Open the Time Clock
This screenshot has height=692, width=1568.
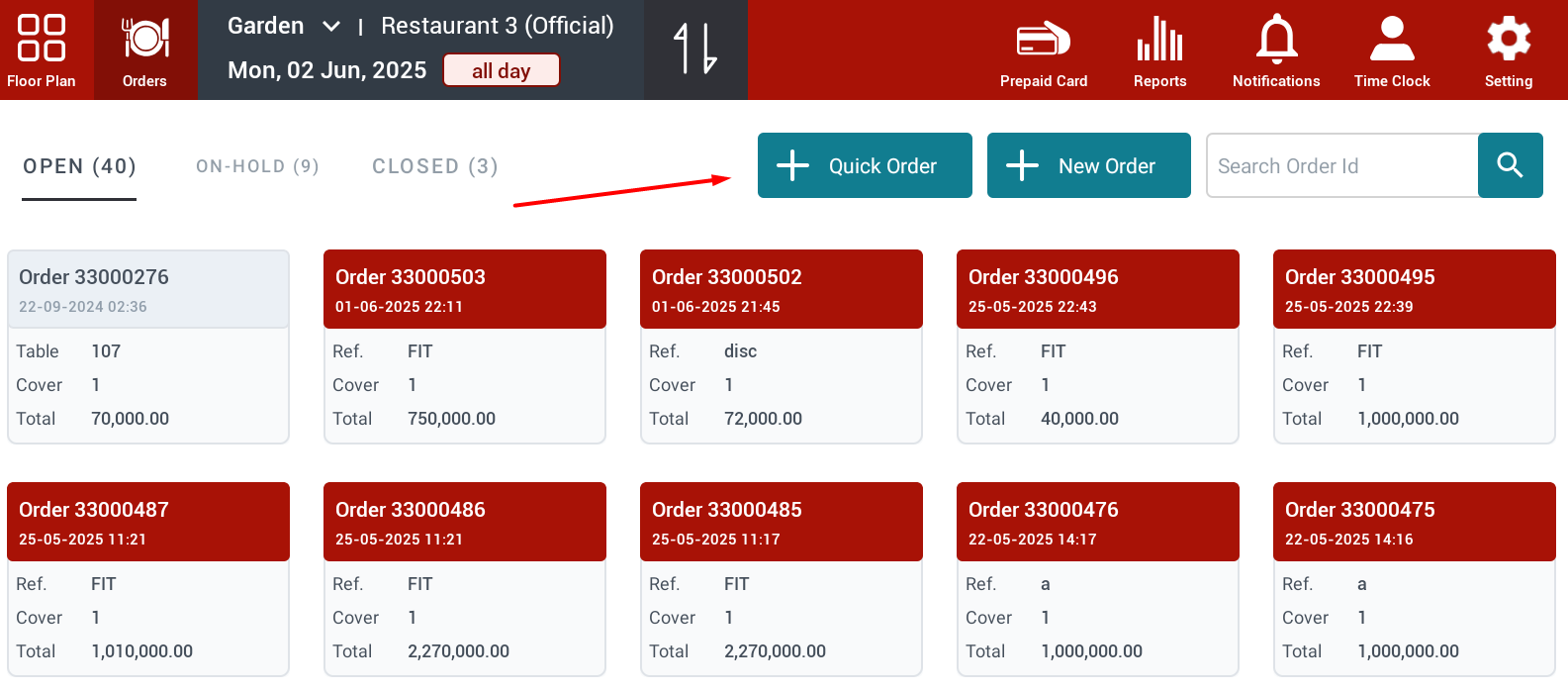[1391, 50]
